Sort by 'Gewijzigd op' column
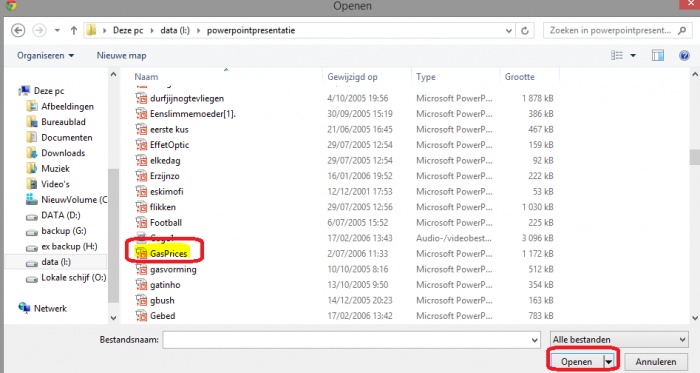The image size is (700, 373). (x=352, y=77)
